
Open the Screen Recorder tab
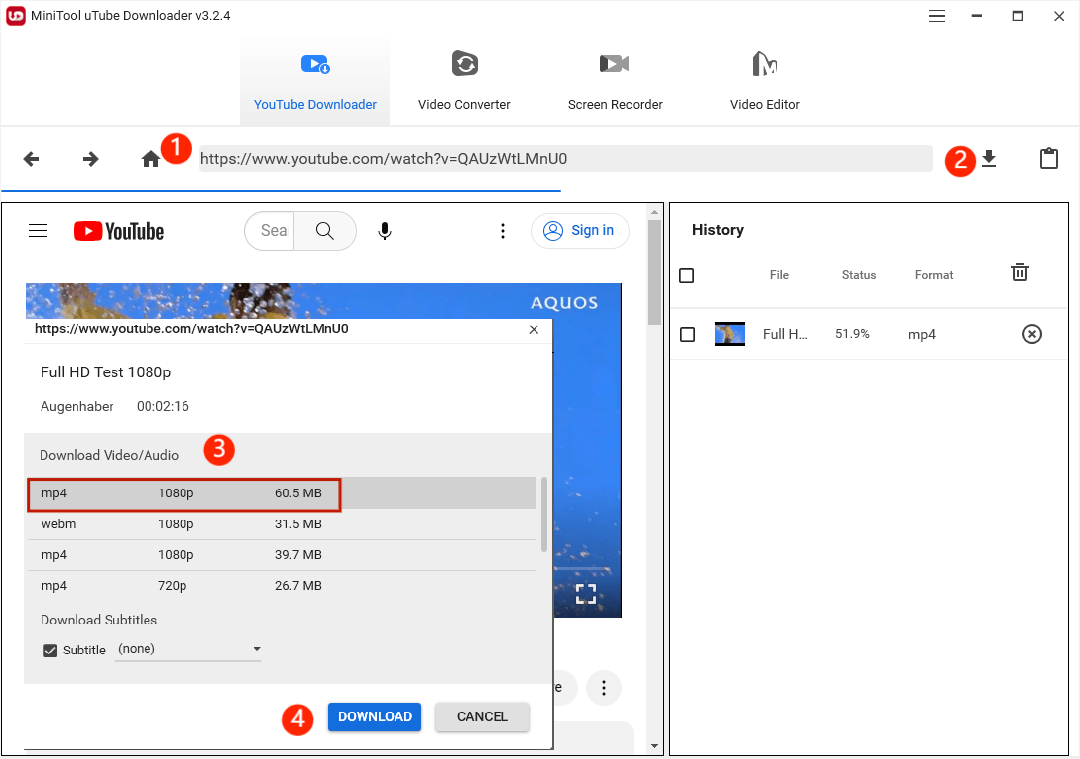coord(615,82)
